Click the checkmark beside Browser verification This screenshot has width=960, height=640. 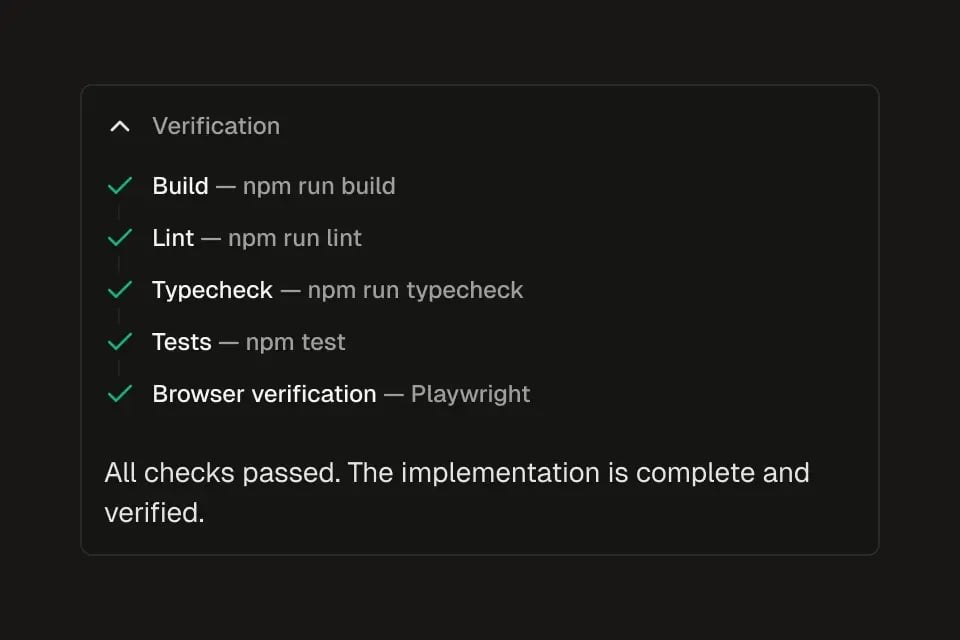click(119, 393)
